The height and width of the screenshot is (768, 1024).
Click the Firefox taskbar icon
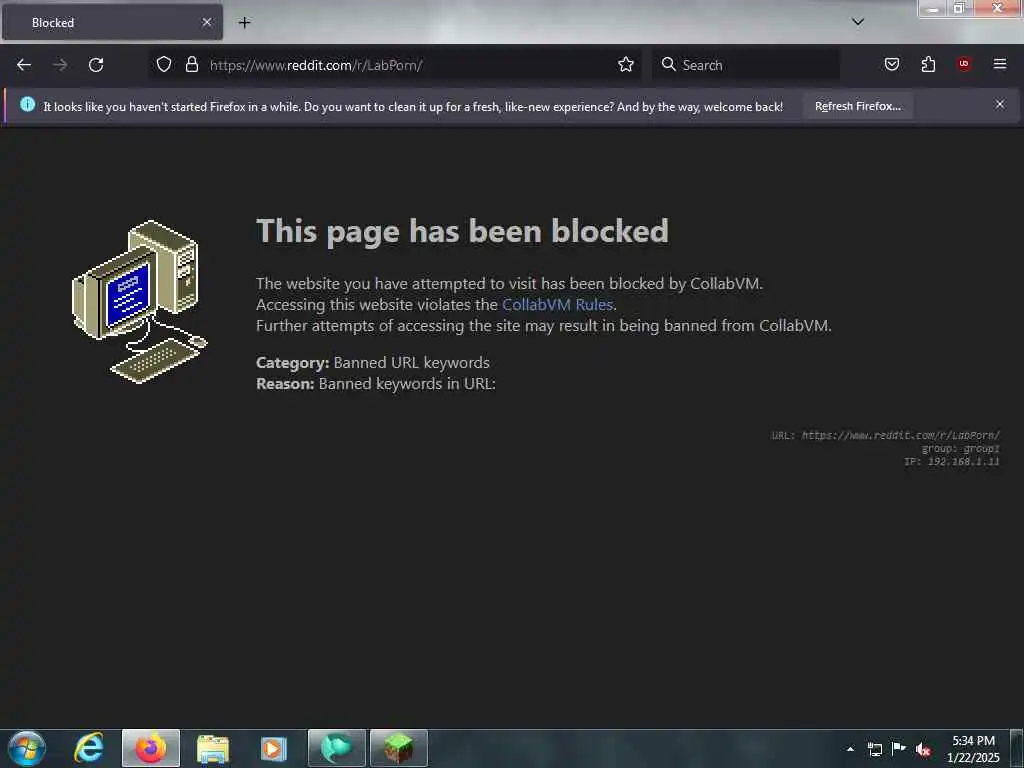151,748
